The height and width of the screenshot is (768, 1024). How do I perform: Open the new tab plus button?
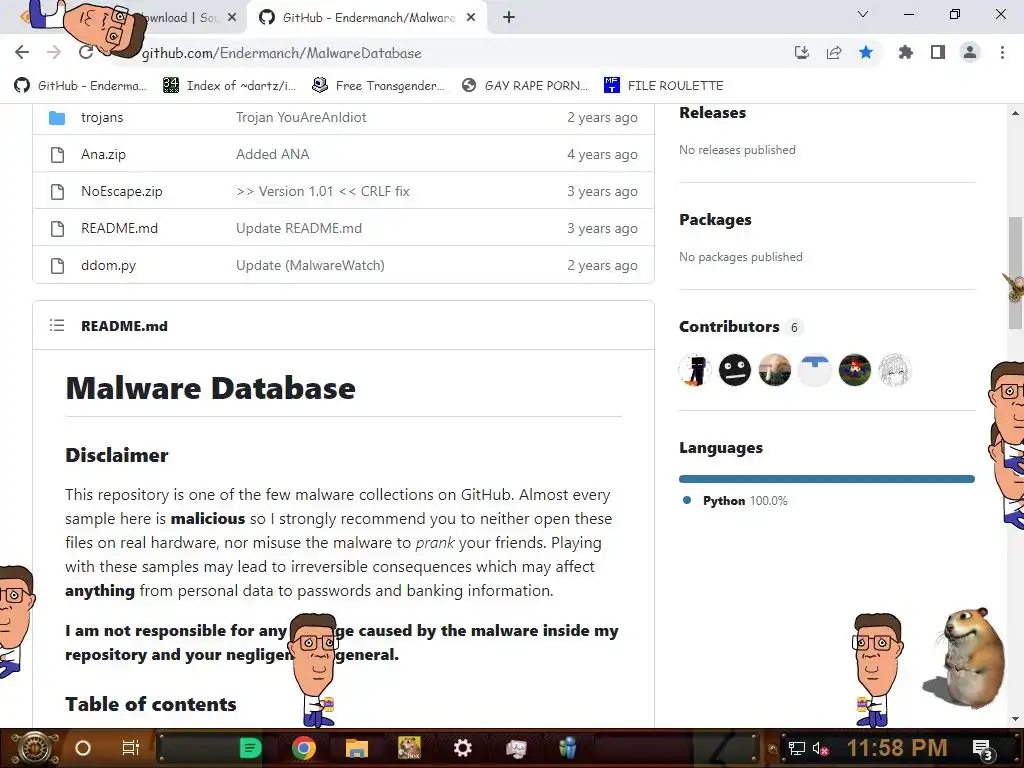[x=509, y=18]
